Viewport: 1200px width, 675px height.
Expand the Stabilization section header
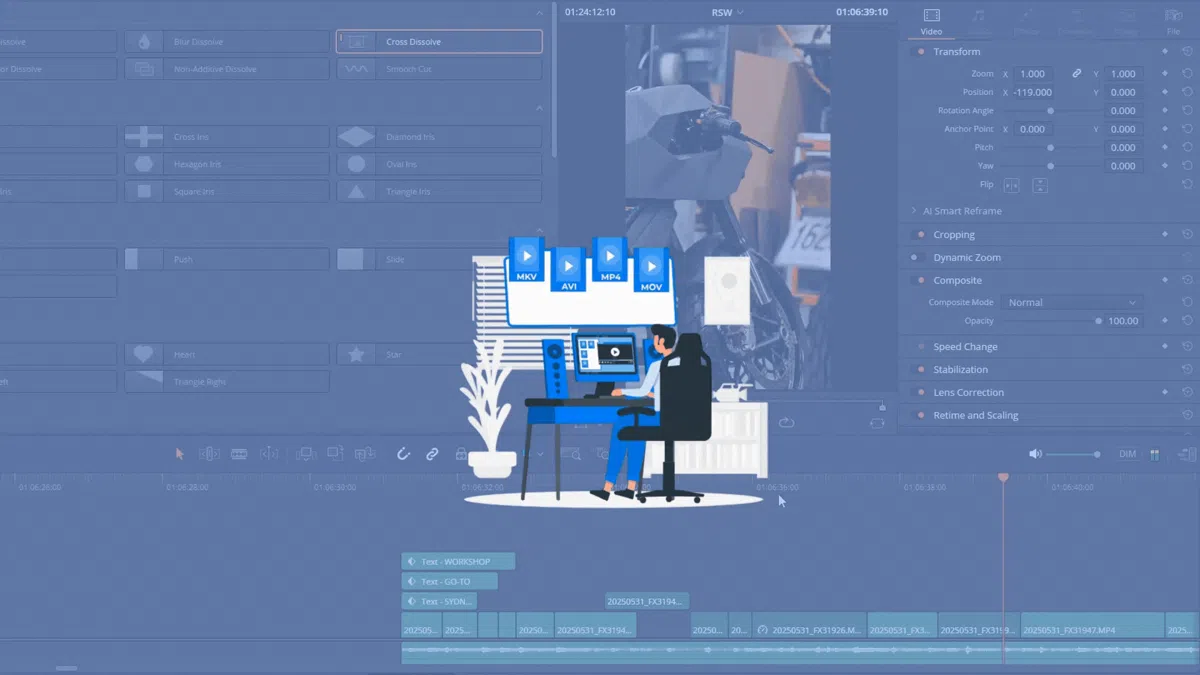[960, 370]
